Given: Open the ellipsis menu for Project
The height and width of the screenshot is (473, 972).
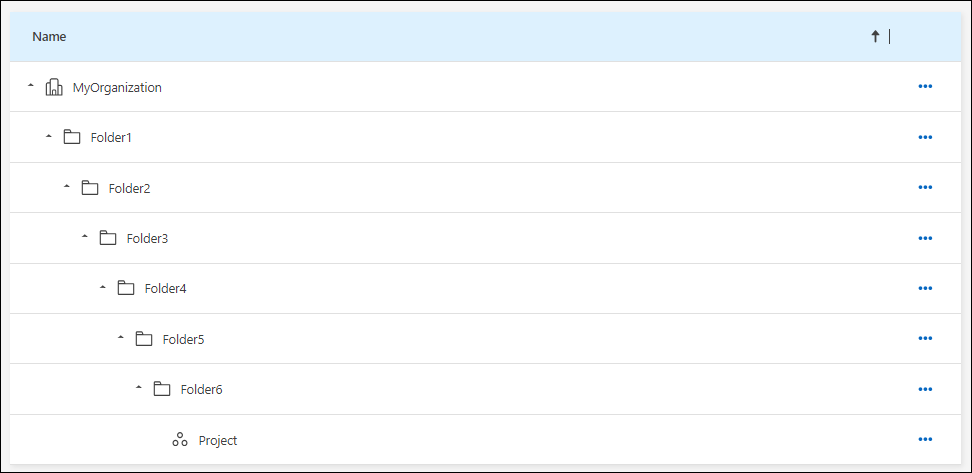Looking at the screenshot, I should pyautogui.click(x=925, y=440).
